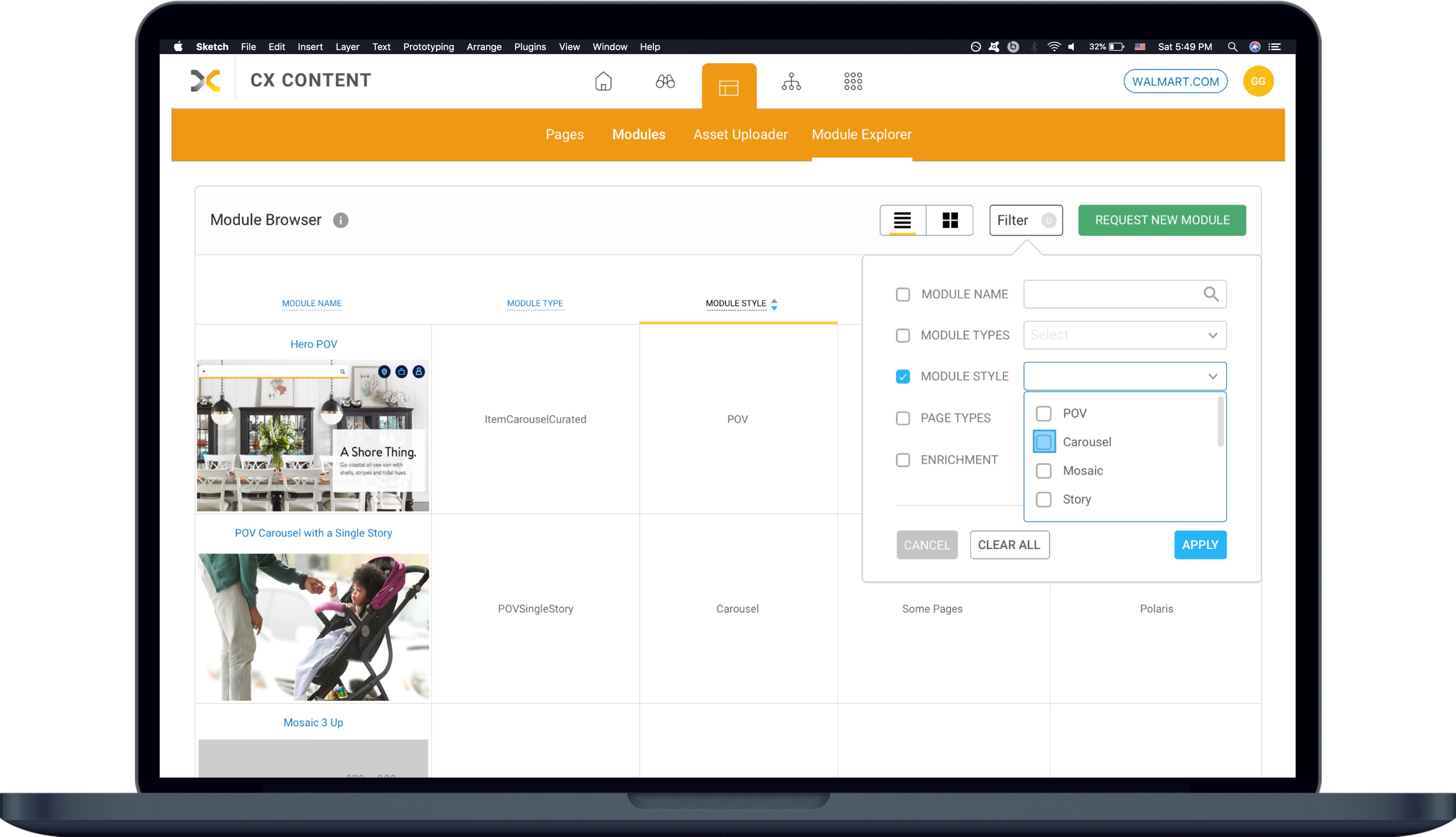Click the binoculars search icon
This screenshot has height=837, width=1456.
pos(665,81)
